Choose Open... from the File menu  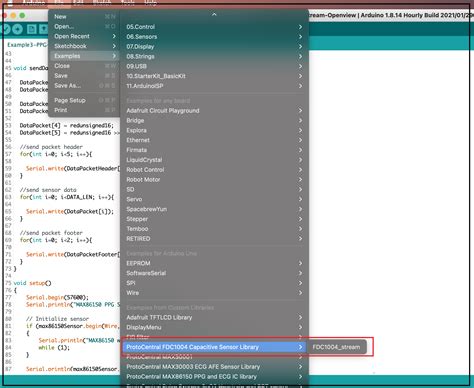[x=85, y=26]
